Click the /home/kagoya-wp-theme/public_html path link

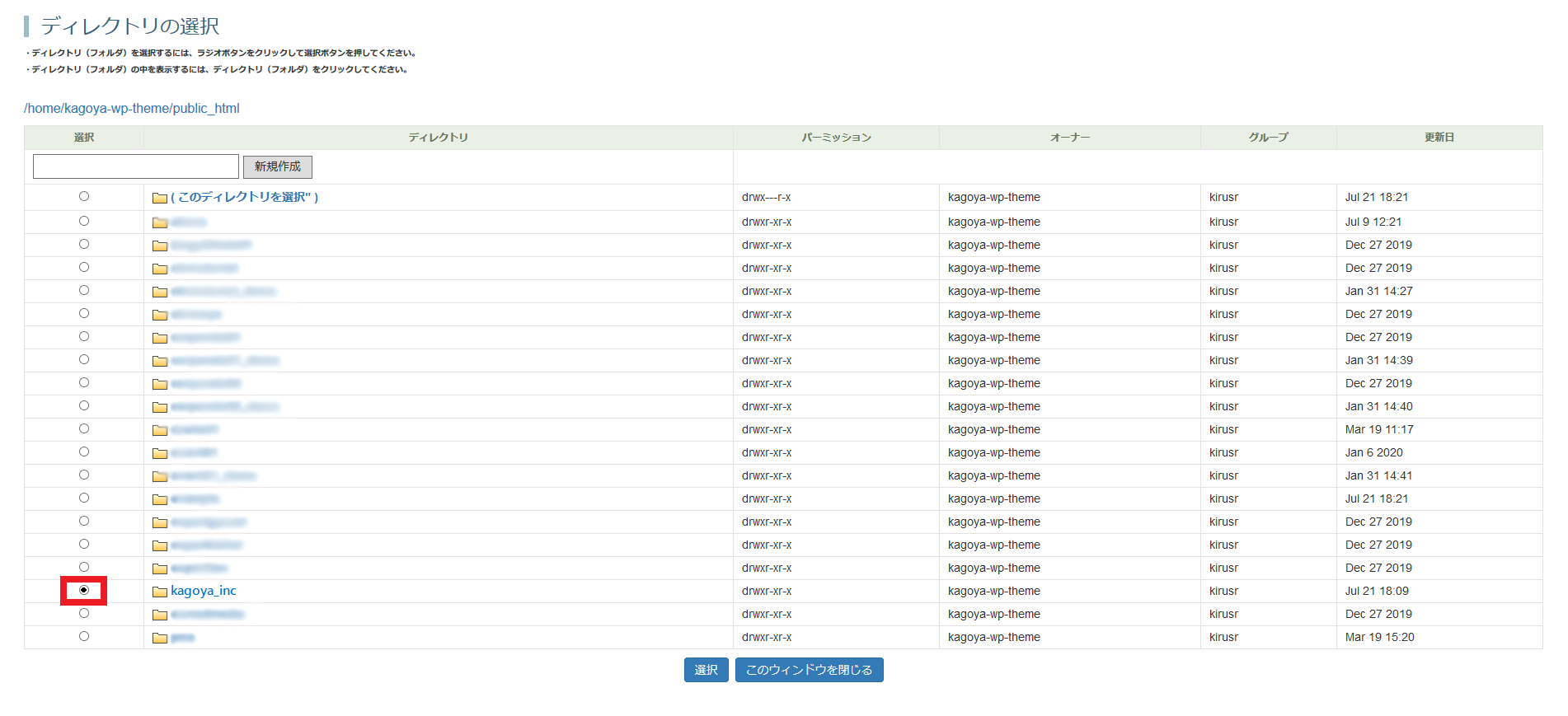(132, 109)
